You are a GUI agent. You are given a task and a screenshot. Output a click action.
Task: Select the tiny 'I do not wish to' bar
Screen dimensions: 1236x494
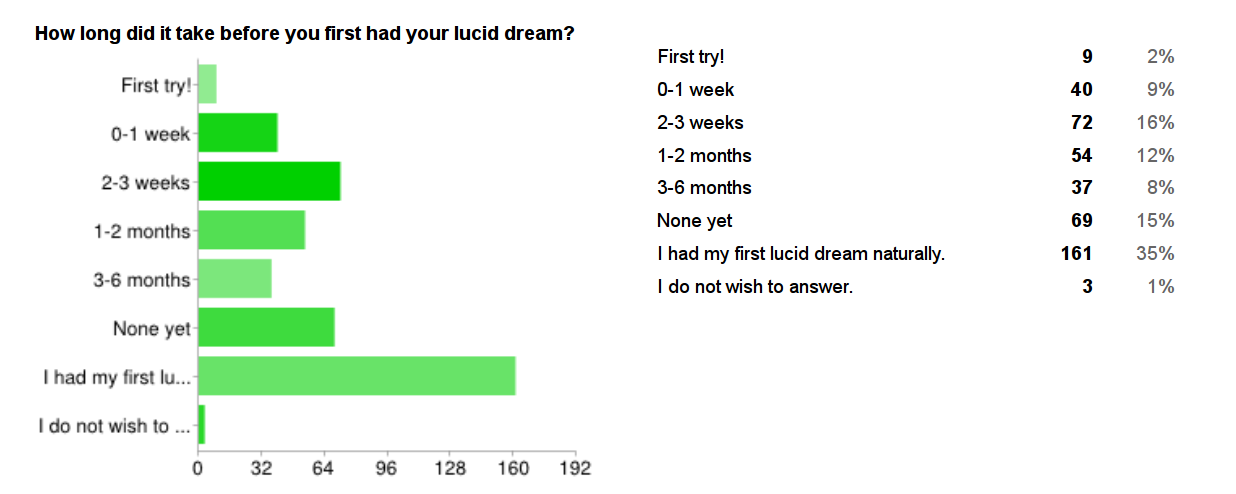point(201,425)
